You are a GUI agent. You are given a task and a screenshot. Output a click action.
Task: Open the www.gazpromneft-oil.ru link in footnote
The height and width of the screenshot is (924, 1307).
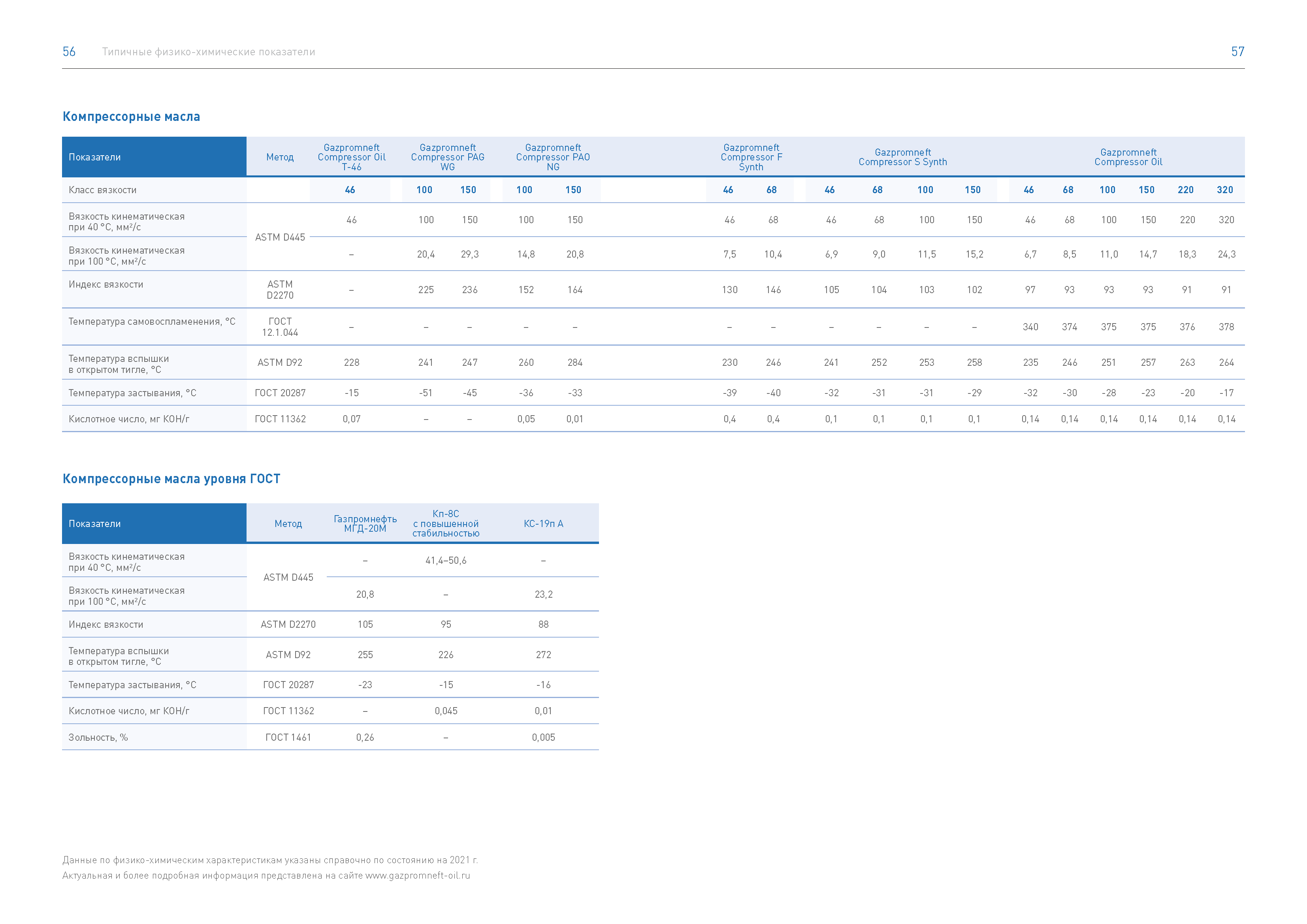point(418,876)
